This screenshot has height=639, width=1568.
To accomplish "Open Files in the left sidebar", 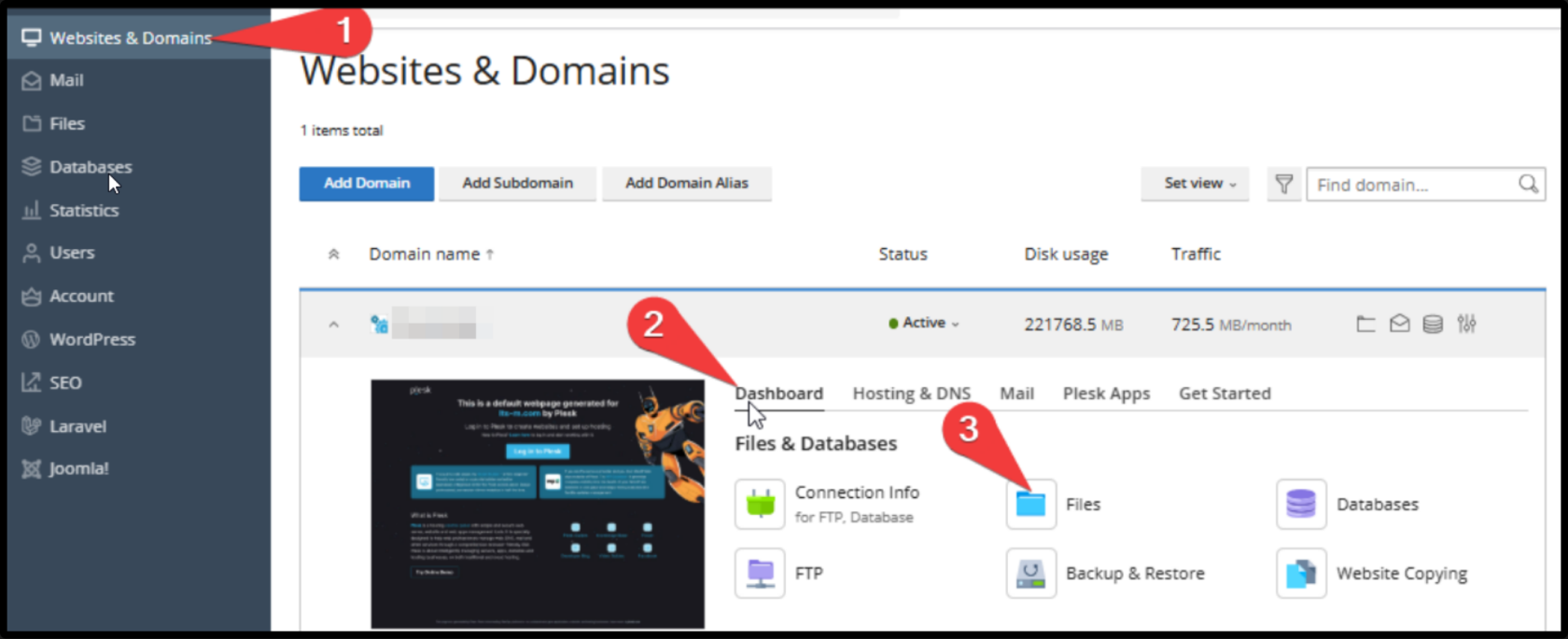I will pyautogui.click(x=65, y=124).
